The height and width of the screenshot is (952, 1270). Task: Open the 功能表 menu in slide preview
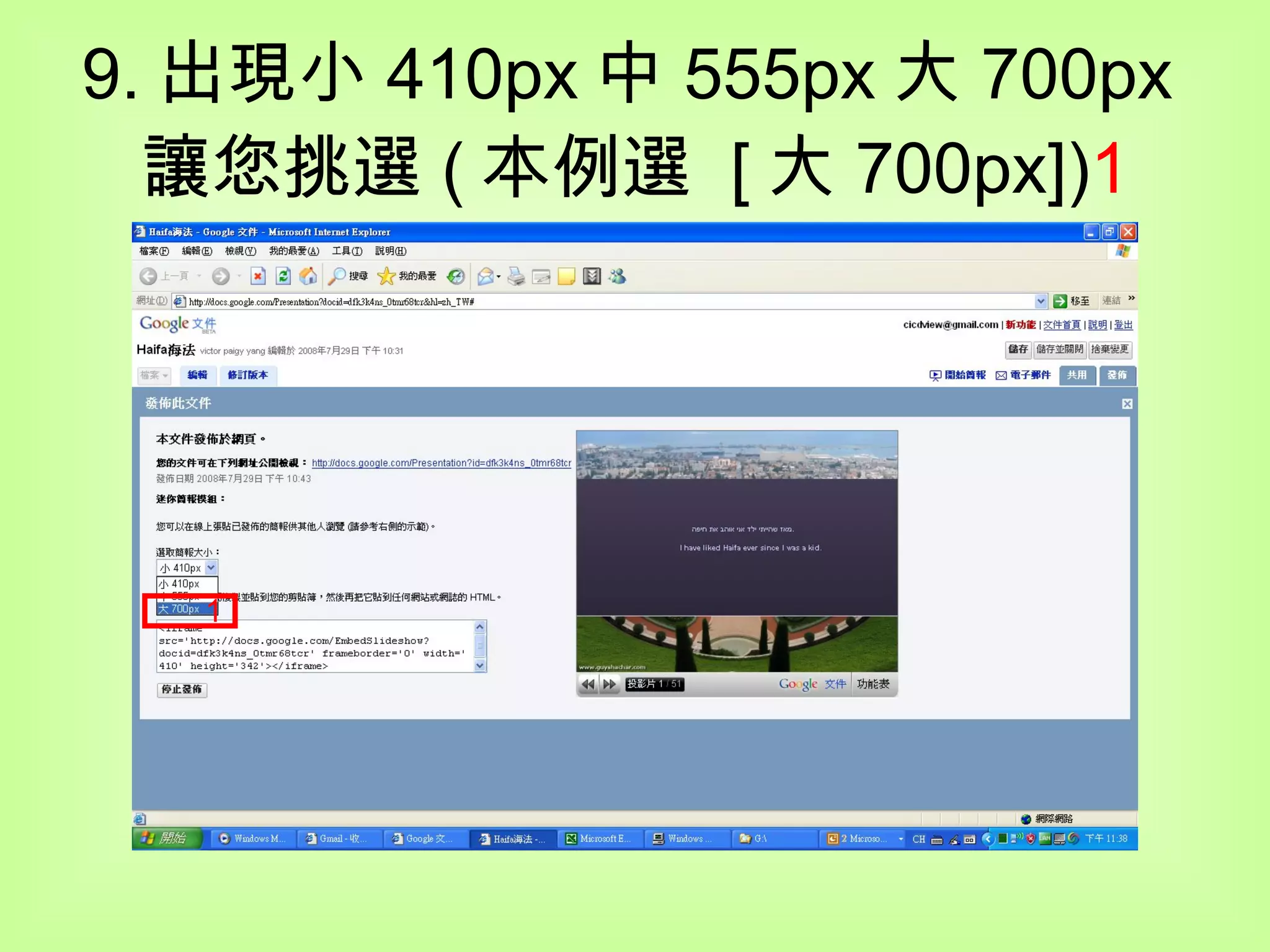point(874,684)
